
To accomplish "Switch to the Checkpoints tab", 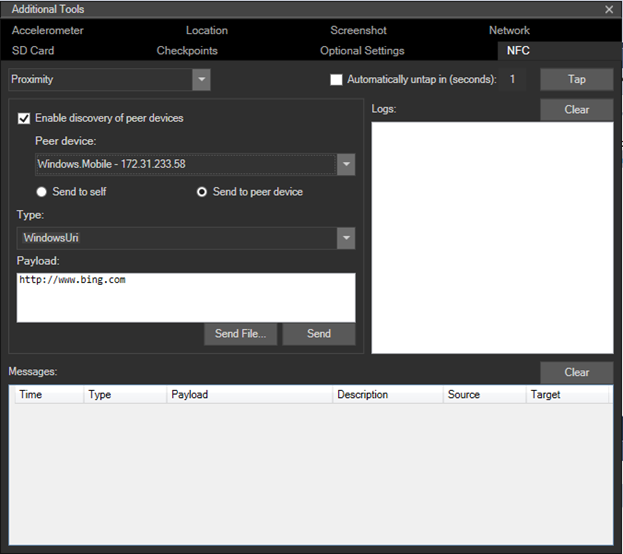I will click(187, 50).
